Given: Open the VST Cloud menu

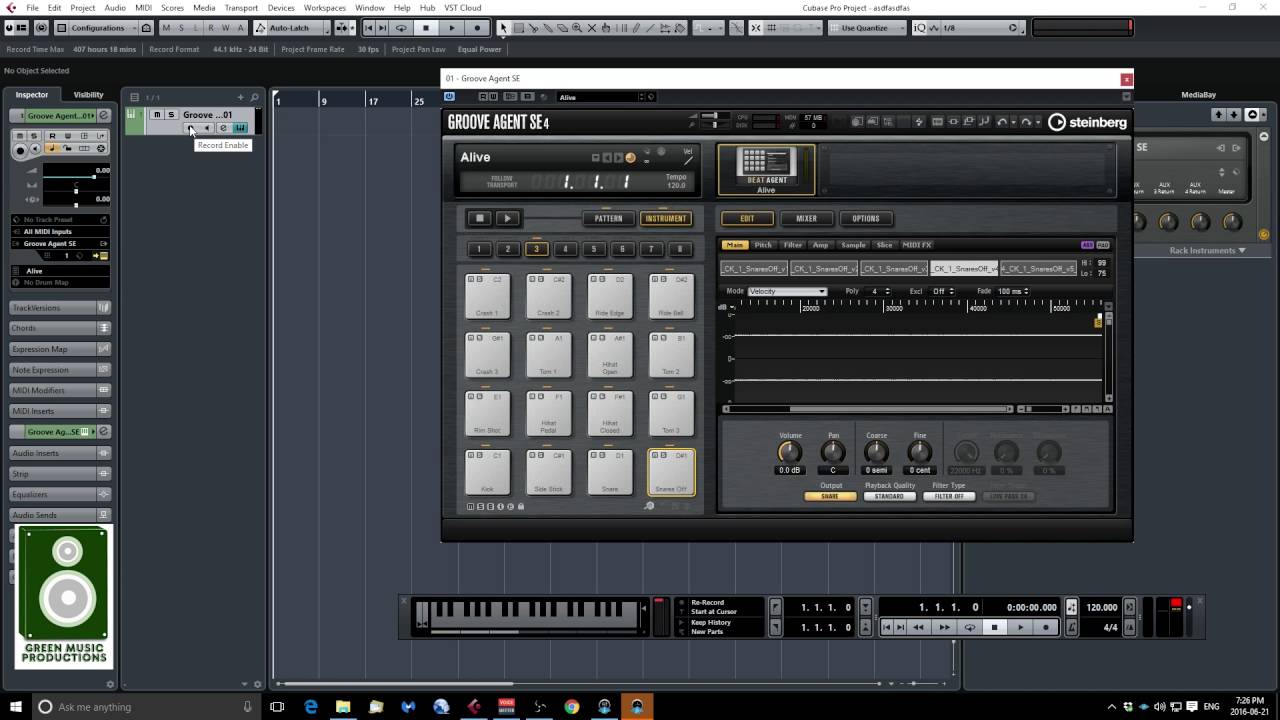Looking at the screenshot, I should [x=463, y=8].
